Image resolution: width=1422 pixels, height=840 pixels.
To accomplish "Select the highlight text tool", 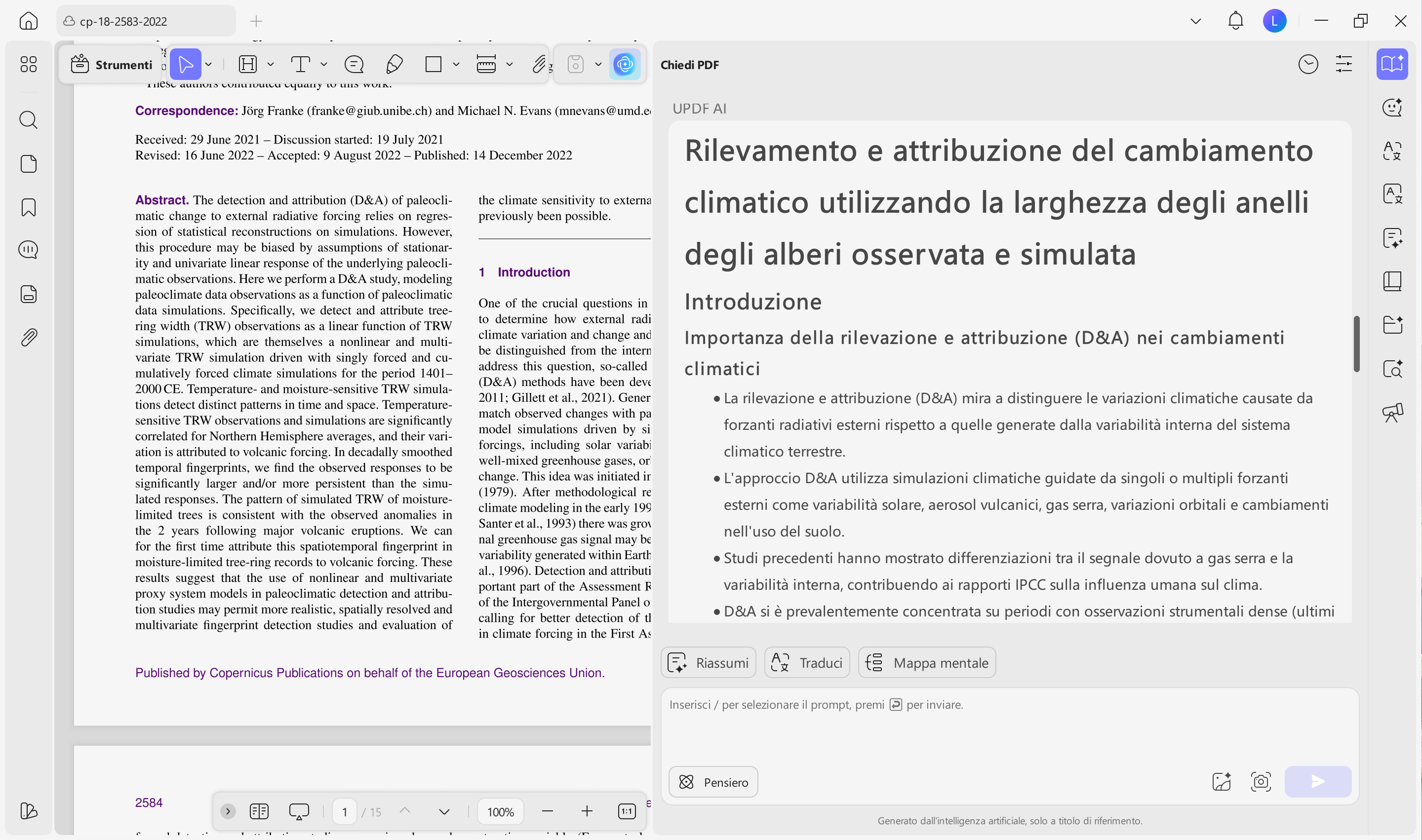I will click(248, 65).
